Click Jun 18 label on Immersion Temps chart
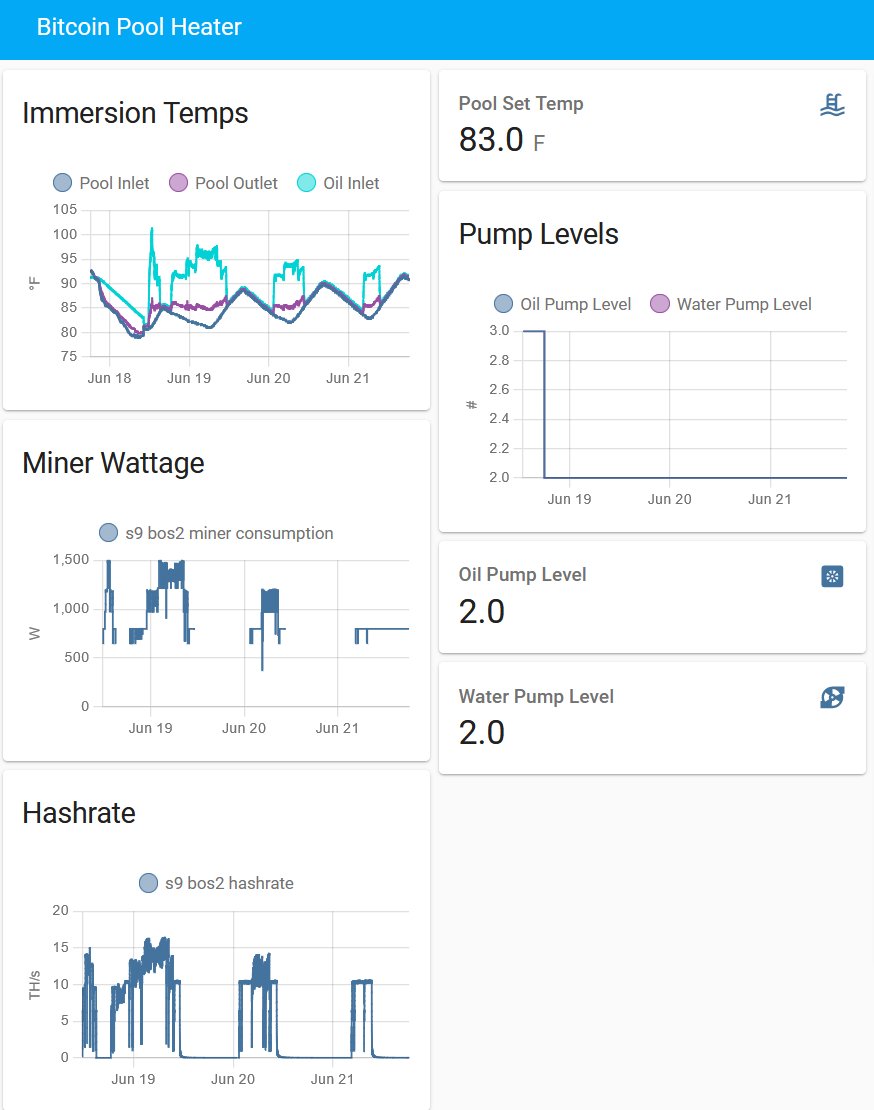This screenshot has width=874, height=1110. coord(110,378)
